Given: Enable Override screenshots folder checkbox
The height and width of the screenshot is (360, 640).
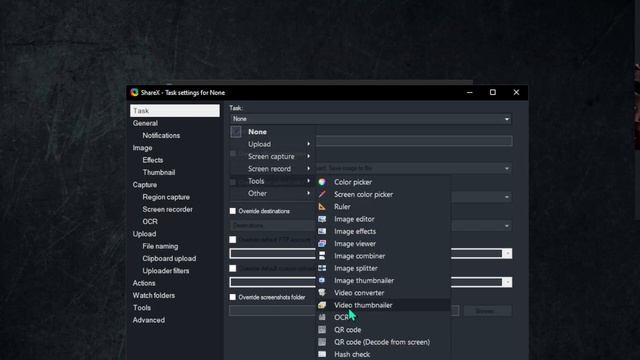Looking at the screenshot, I should tap(233, 297).
